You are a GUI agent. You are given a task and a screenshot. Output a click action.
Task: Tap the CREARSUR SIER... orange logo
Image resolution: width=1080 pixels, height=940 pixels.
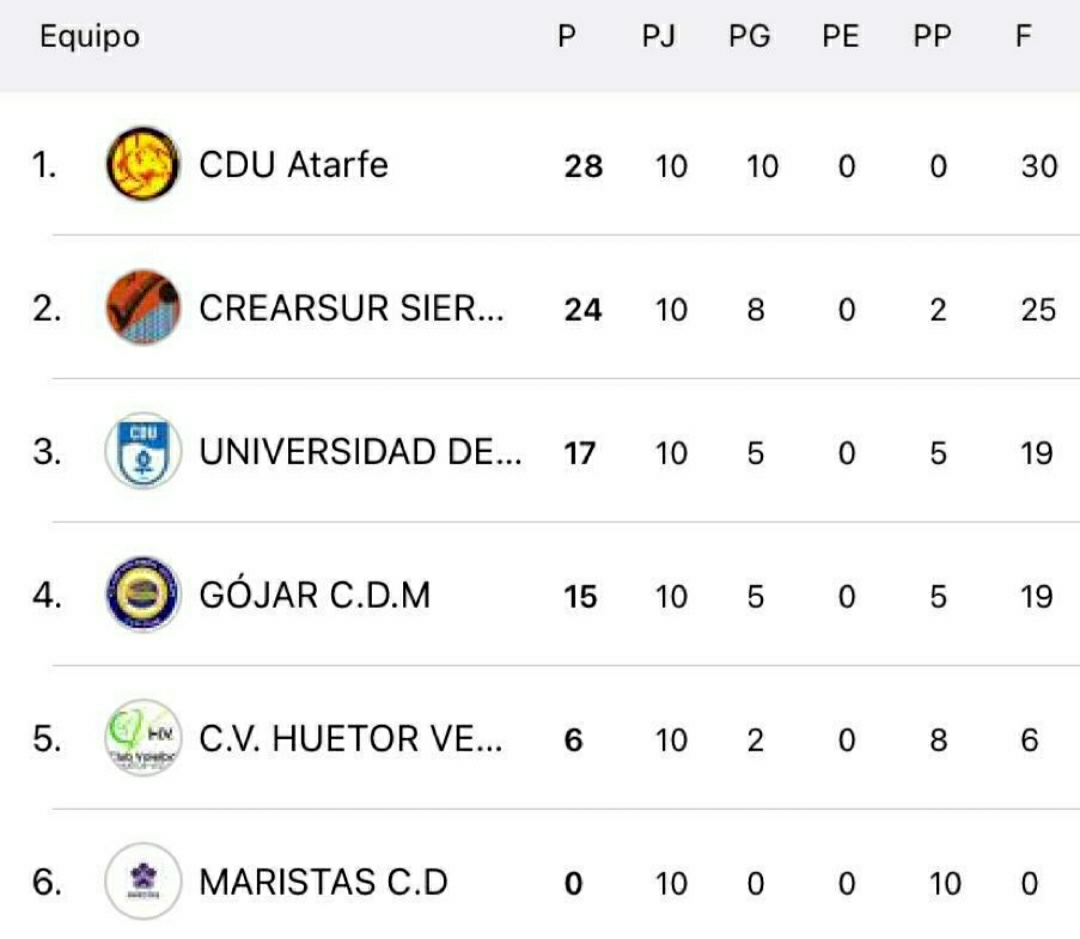click(x=143, y=307)
